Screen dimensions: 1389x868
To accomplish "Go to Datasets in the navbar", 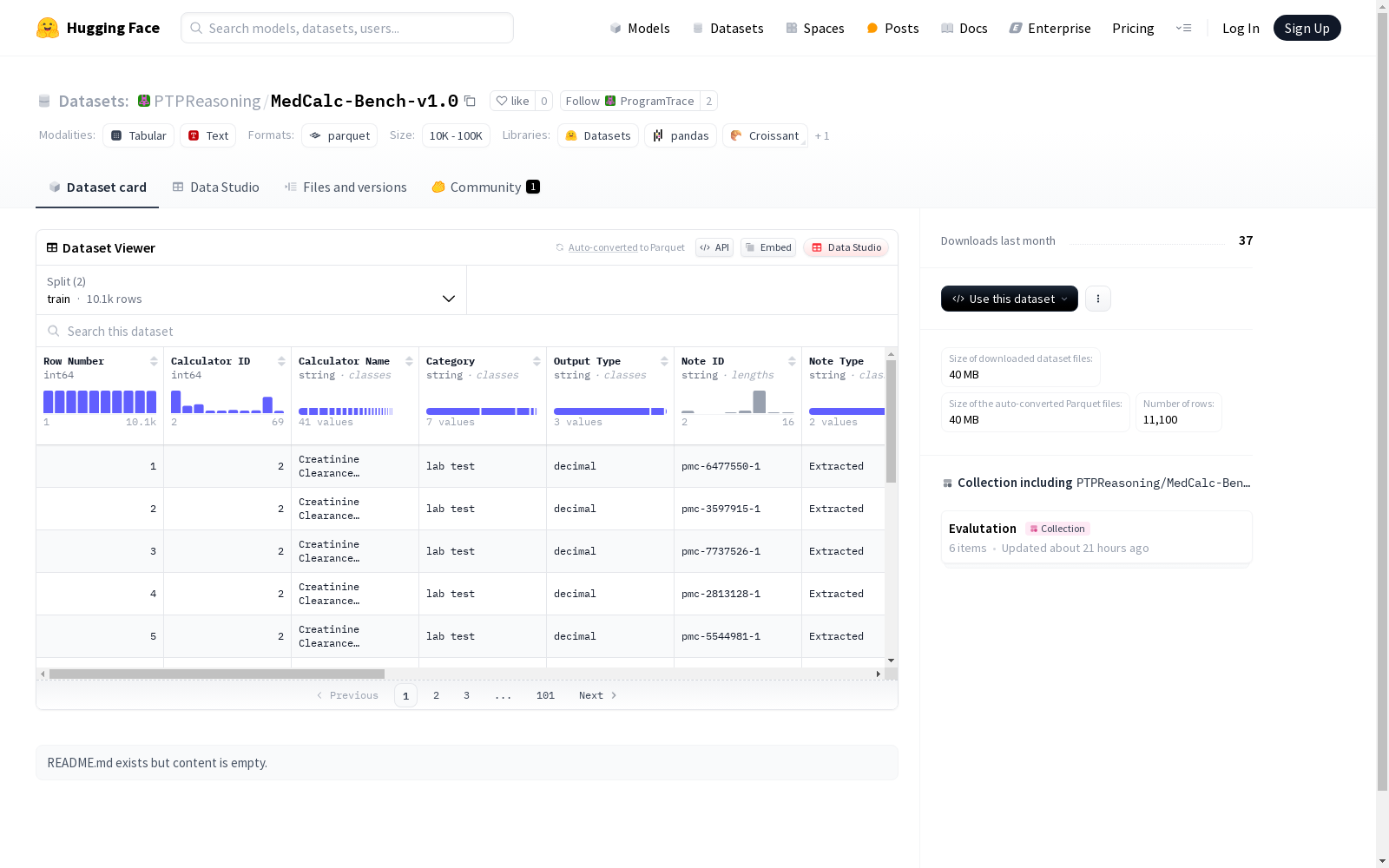I will tap(727, 28).
